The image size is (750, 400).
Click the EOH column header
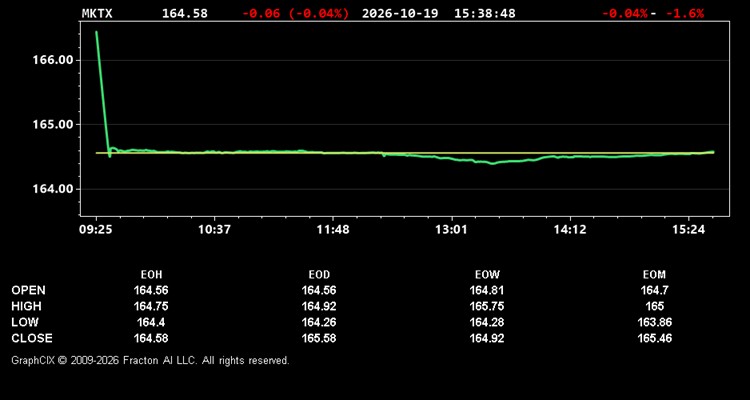coord(151,275)
